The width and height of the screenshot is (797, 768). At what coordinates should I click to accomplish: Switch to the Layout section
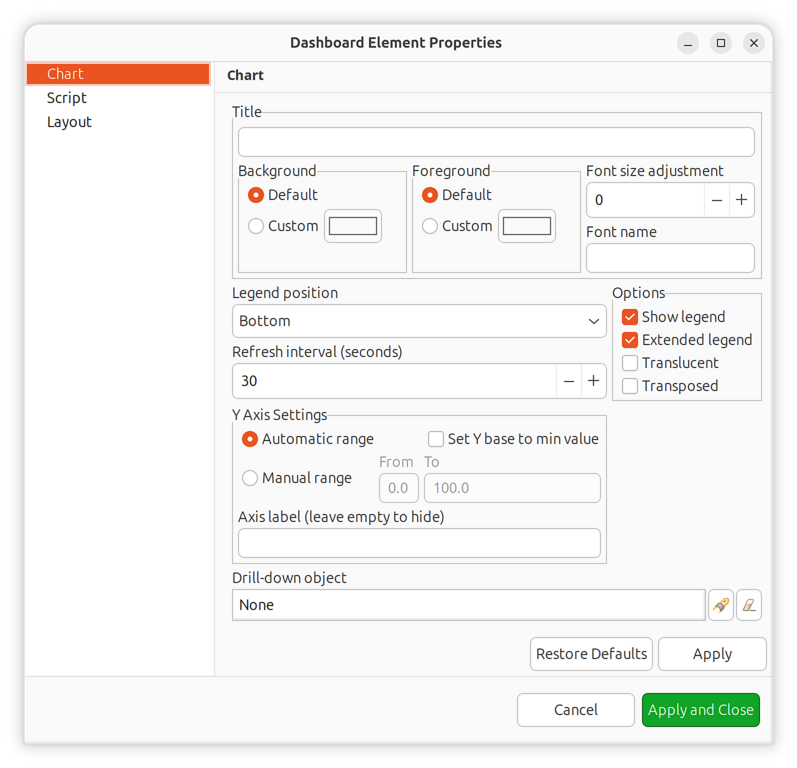[x=69, y=122]
